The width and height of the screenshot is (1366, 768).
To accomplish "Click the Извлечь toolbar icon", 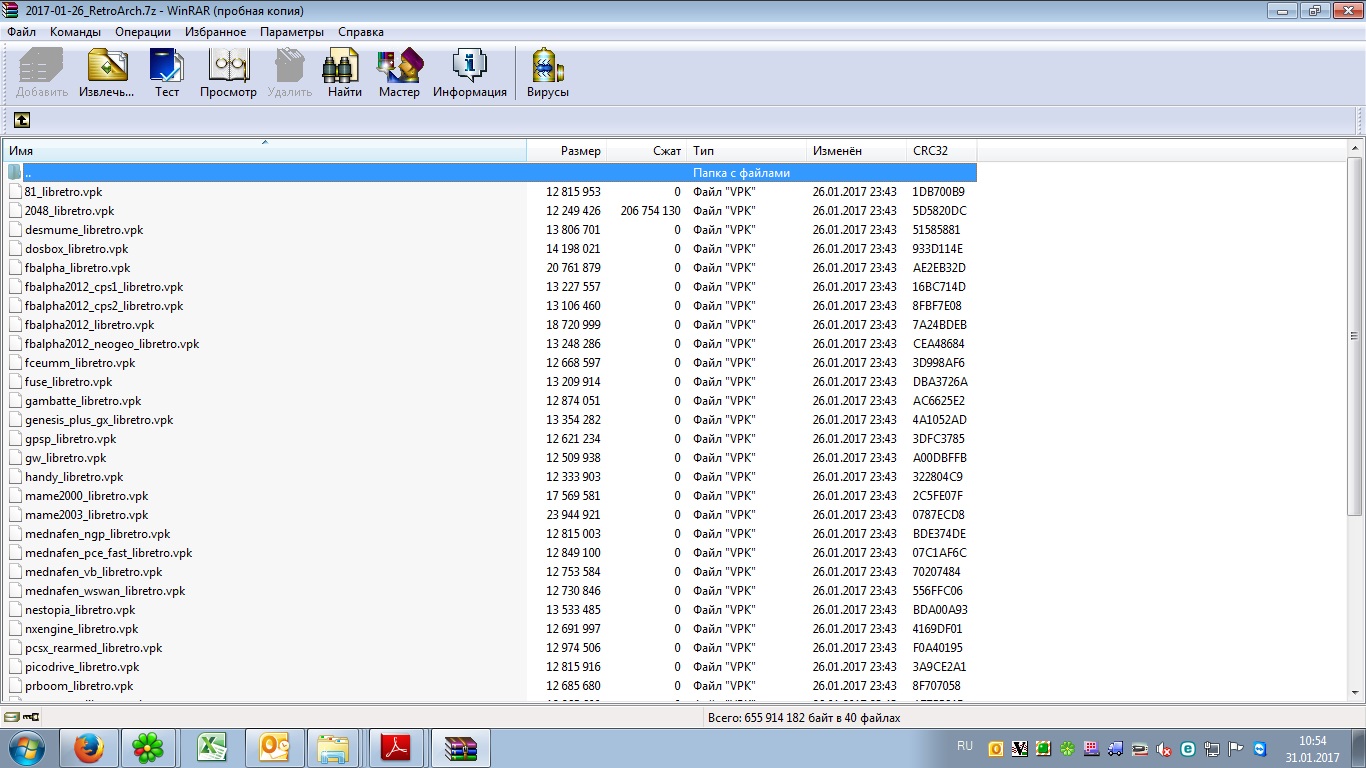I will pyautogui.click(x=107, y=73).
